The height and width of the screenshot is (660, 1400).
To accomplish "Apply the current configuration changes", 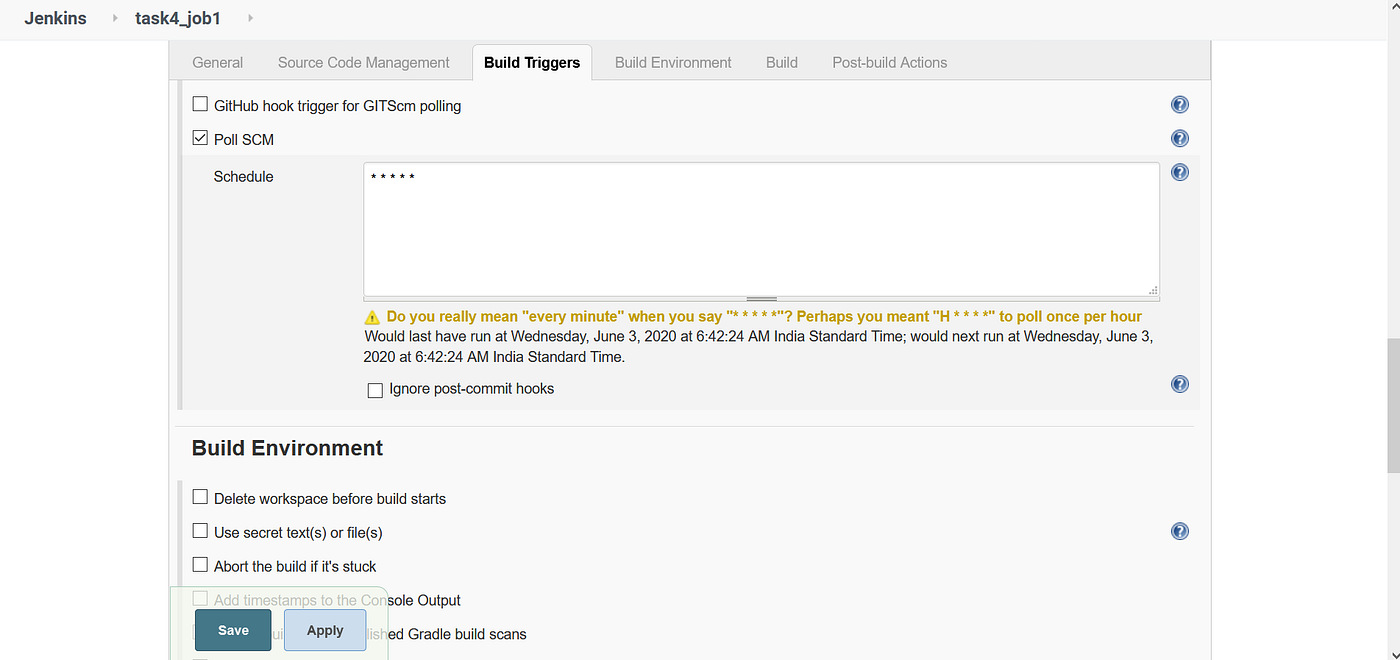I will (324, 630).
